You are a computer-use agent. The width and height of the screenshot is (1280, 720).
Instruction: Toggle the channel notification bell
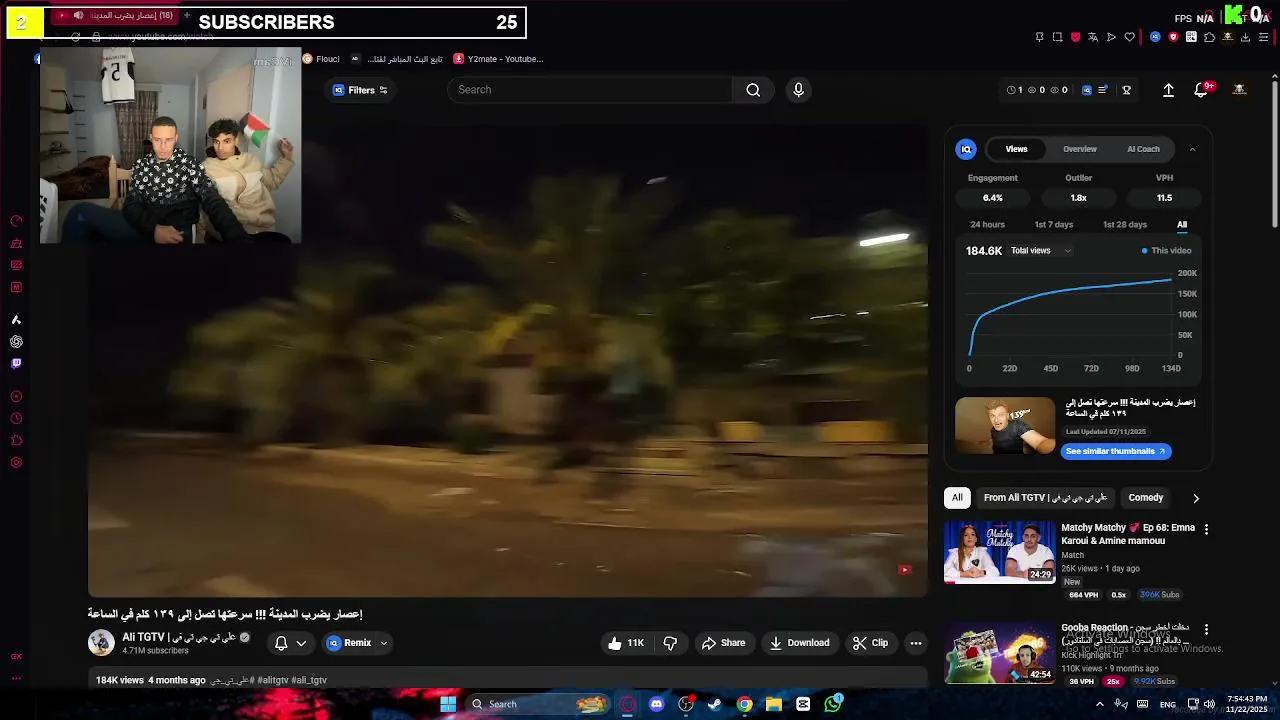coord(281,643)
